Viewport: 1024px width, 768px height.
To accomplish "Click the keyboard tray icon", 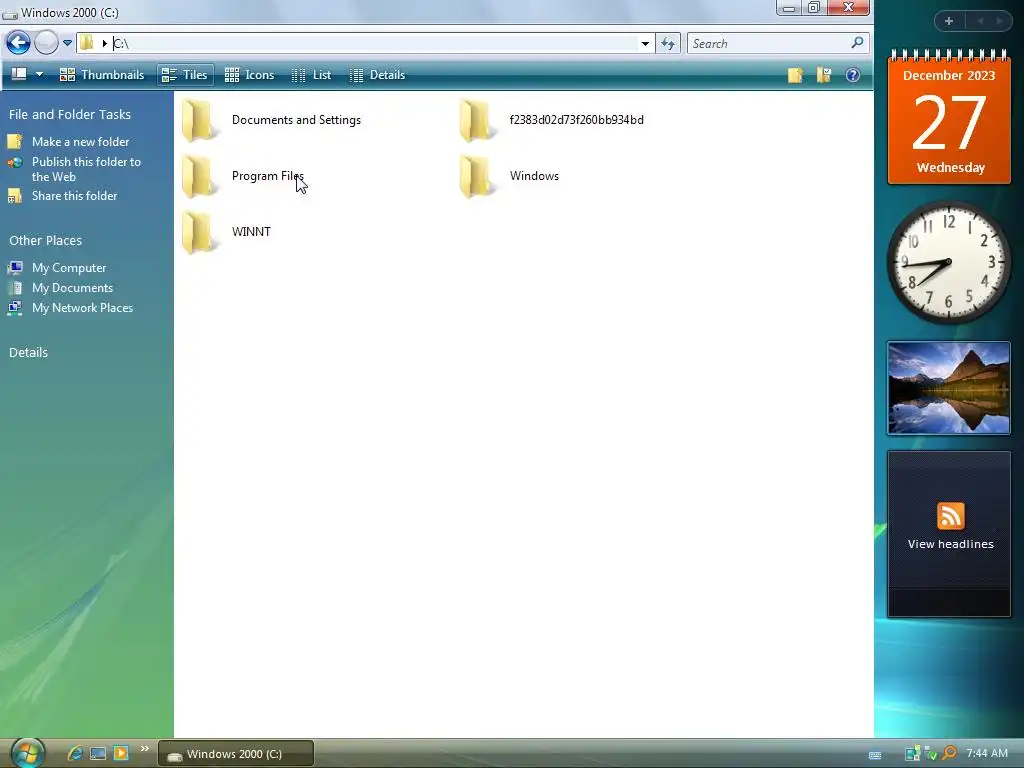I will (875, 756).
